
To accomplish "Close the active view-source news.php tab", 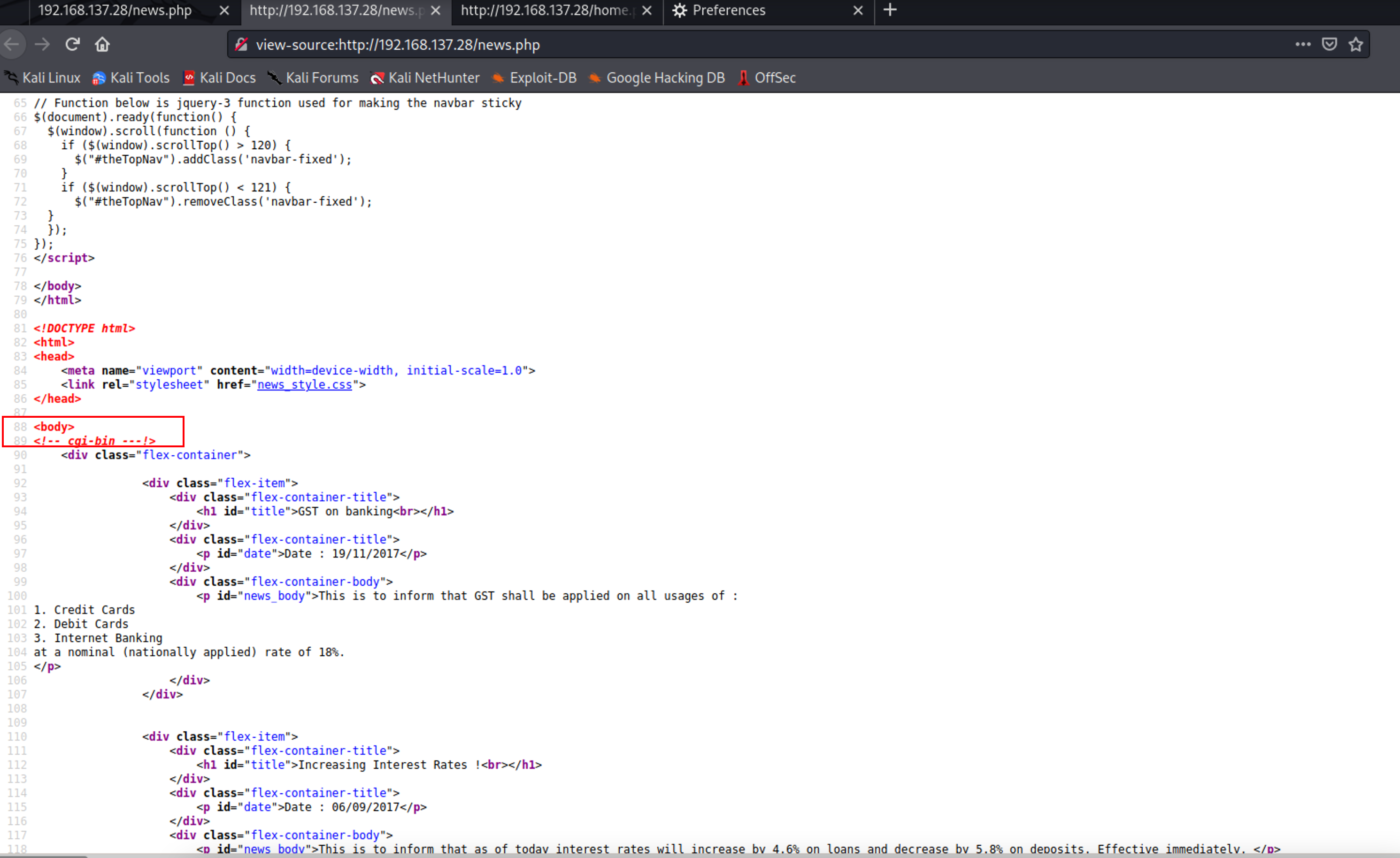I will tap(436, 11).
